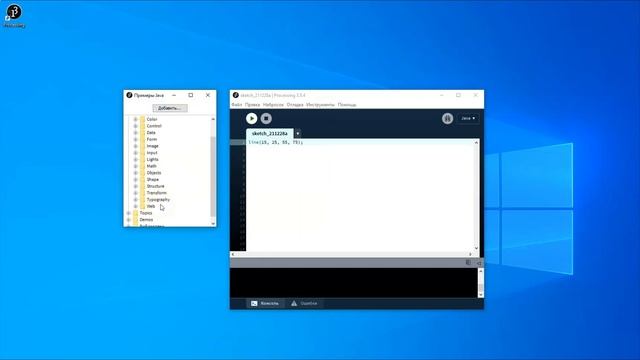The height and width of the screenshot is (360, 640).
Task: Select the Web folder label
Action: 151,207
